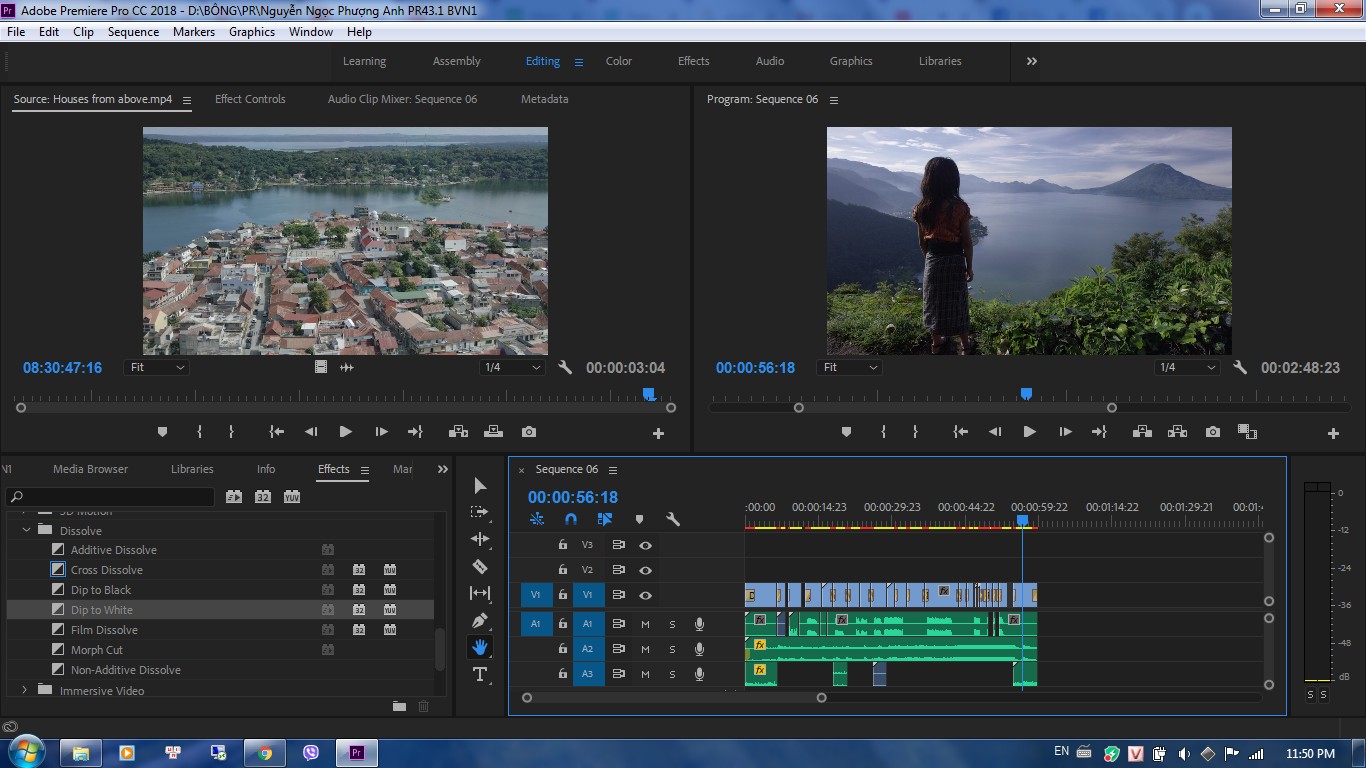Hide track V2 with eye icon
Viewport: 1366px width, 768px height.
[645, 570]
